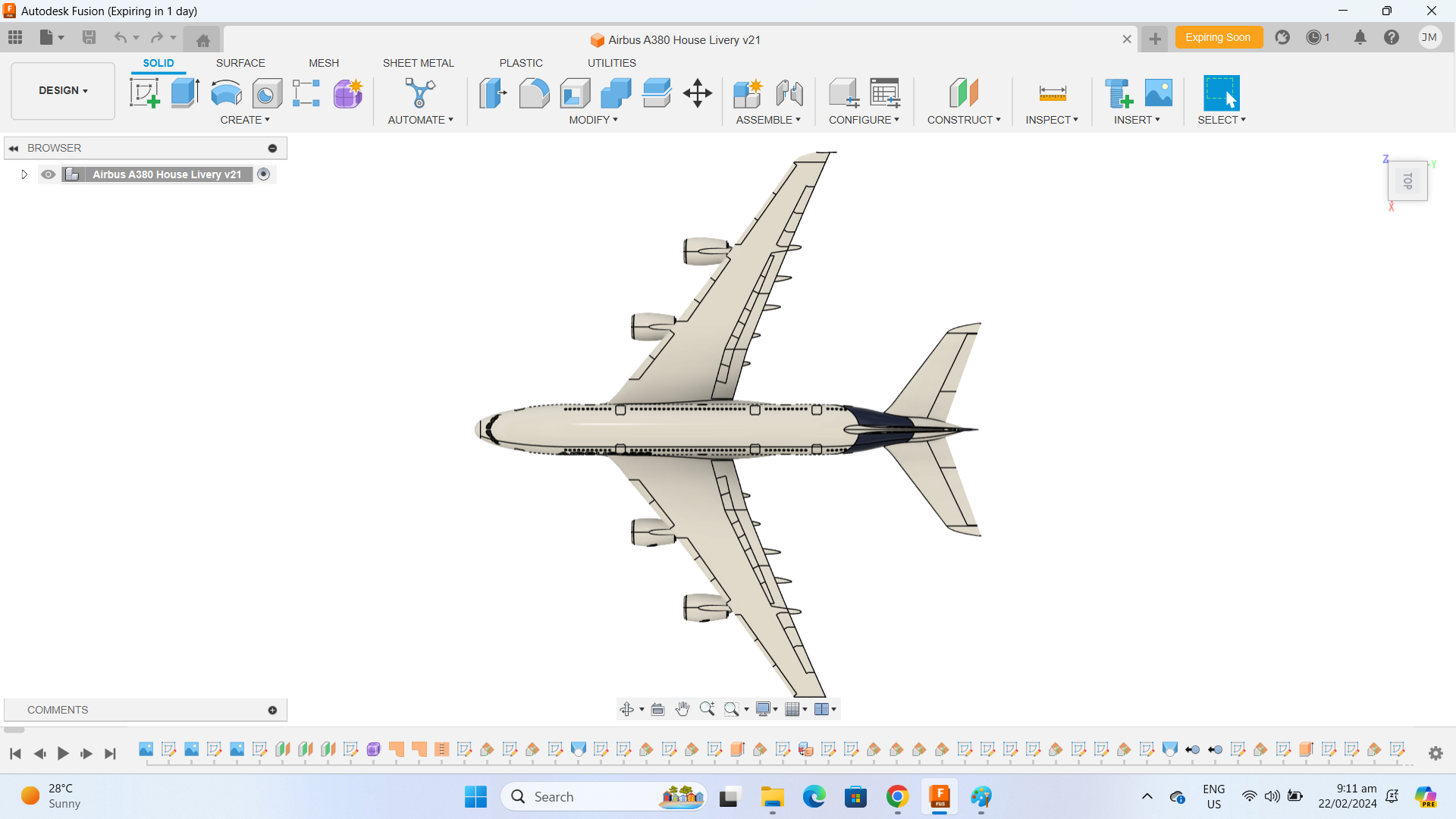Screen dimensions: 1456x819
Task: Activate the Move/Copy tool
Action: pos(697,93)
